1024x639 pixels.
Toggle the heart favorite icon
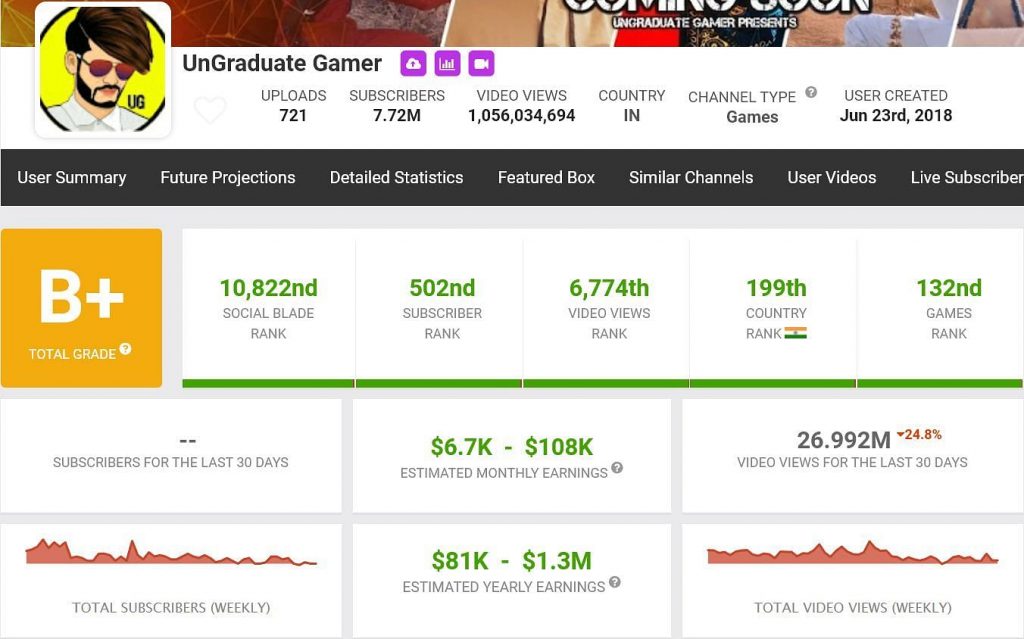[210, 110]
